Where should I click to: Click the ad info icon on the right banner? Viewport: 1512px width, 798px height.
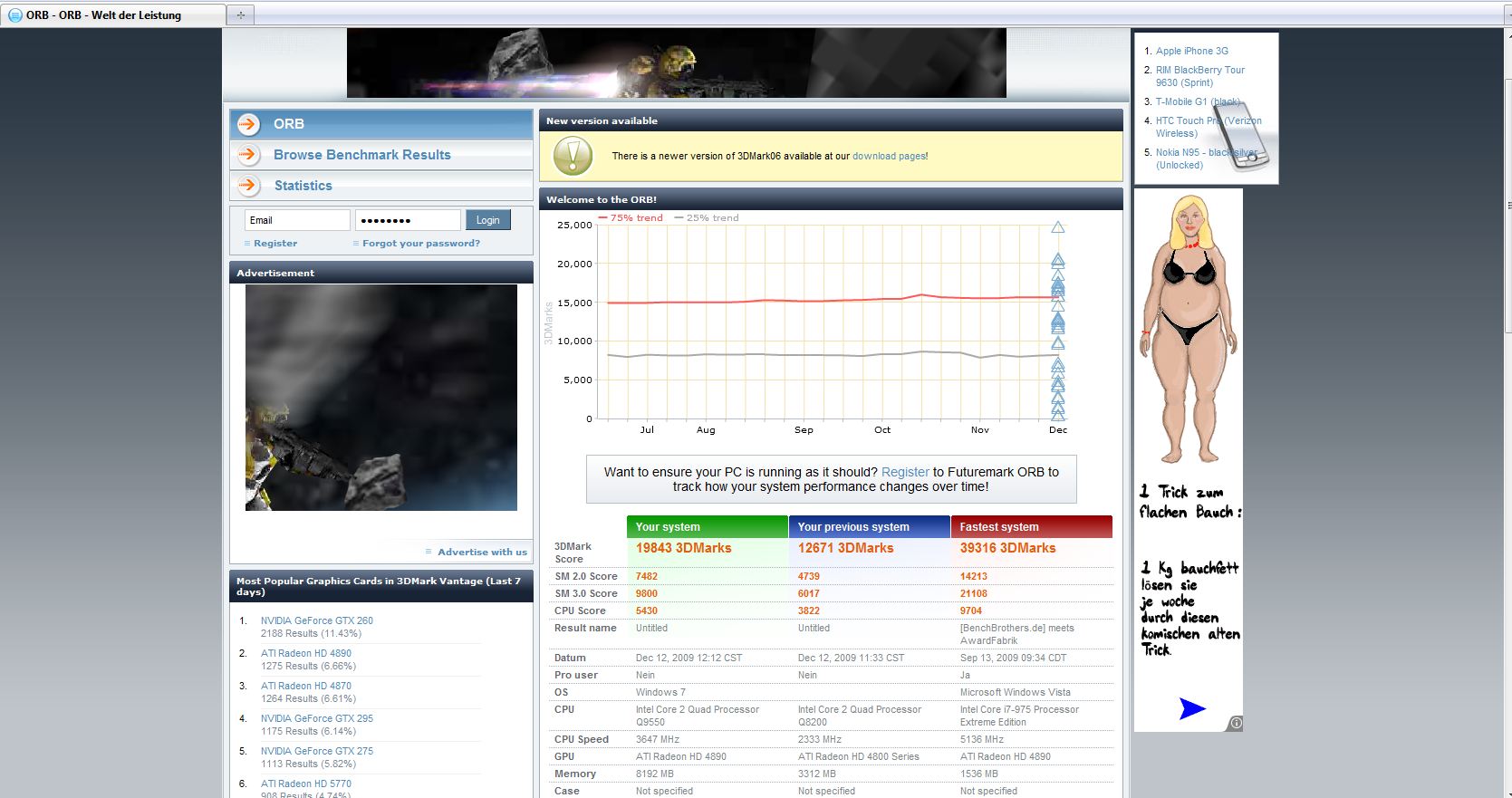(1236, 723)
